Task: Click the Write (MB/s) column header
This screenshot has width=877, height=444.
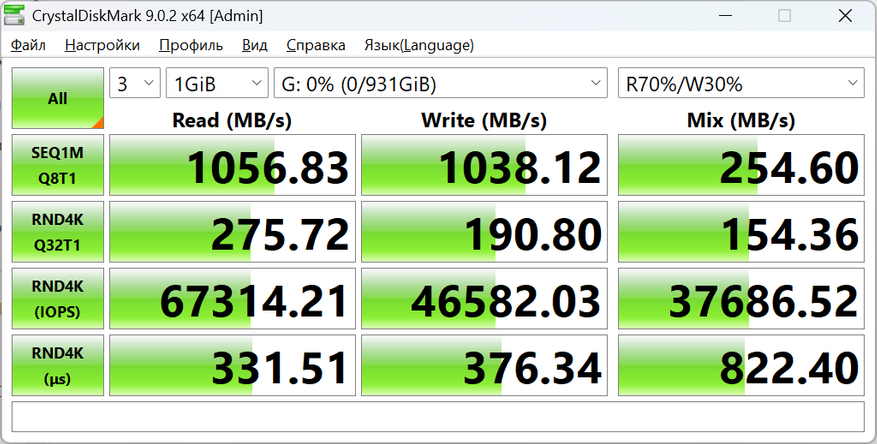Action: (484, 120)
